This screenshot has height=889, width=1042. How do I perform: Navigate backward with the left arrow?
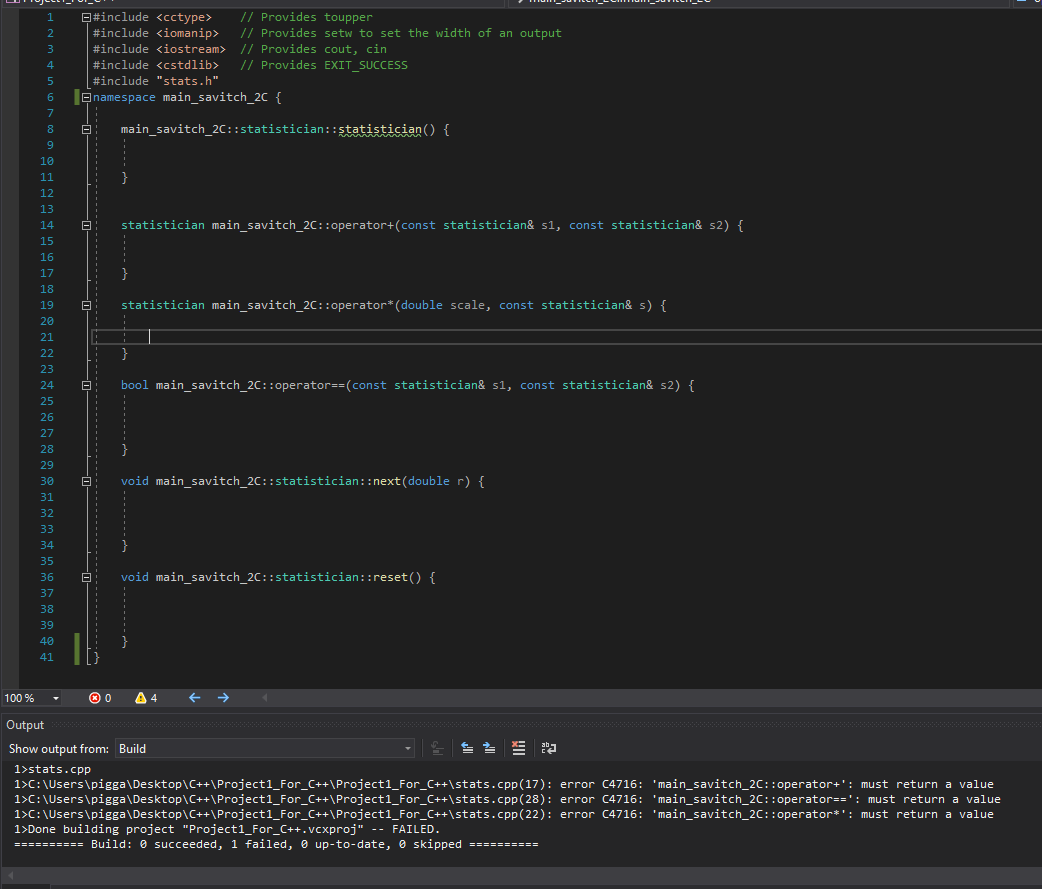(195, 698)
